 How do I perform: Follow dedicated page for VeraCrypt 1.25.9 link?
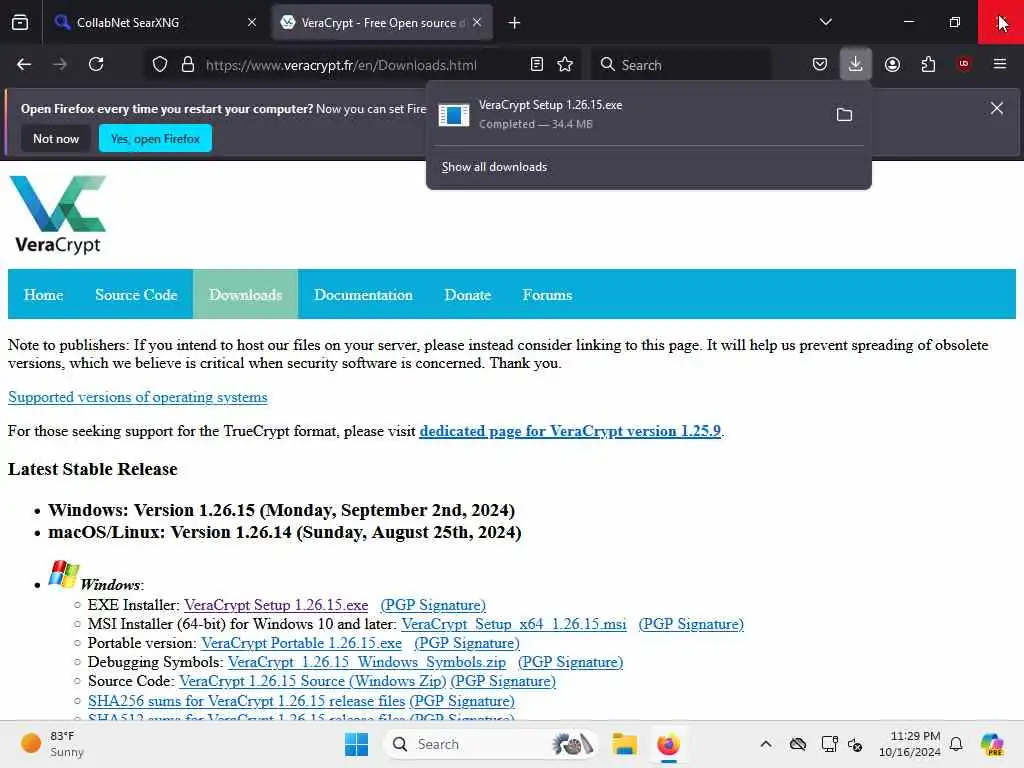coord(570,431)
